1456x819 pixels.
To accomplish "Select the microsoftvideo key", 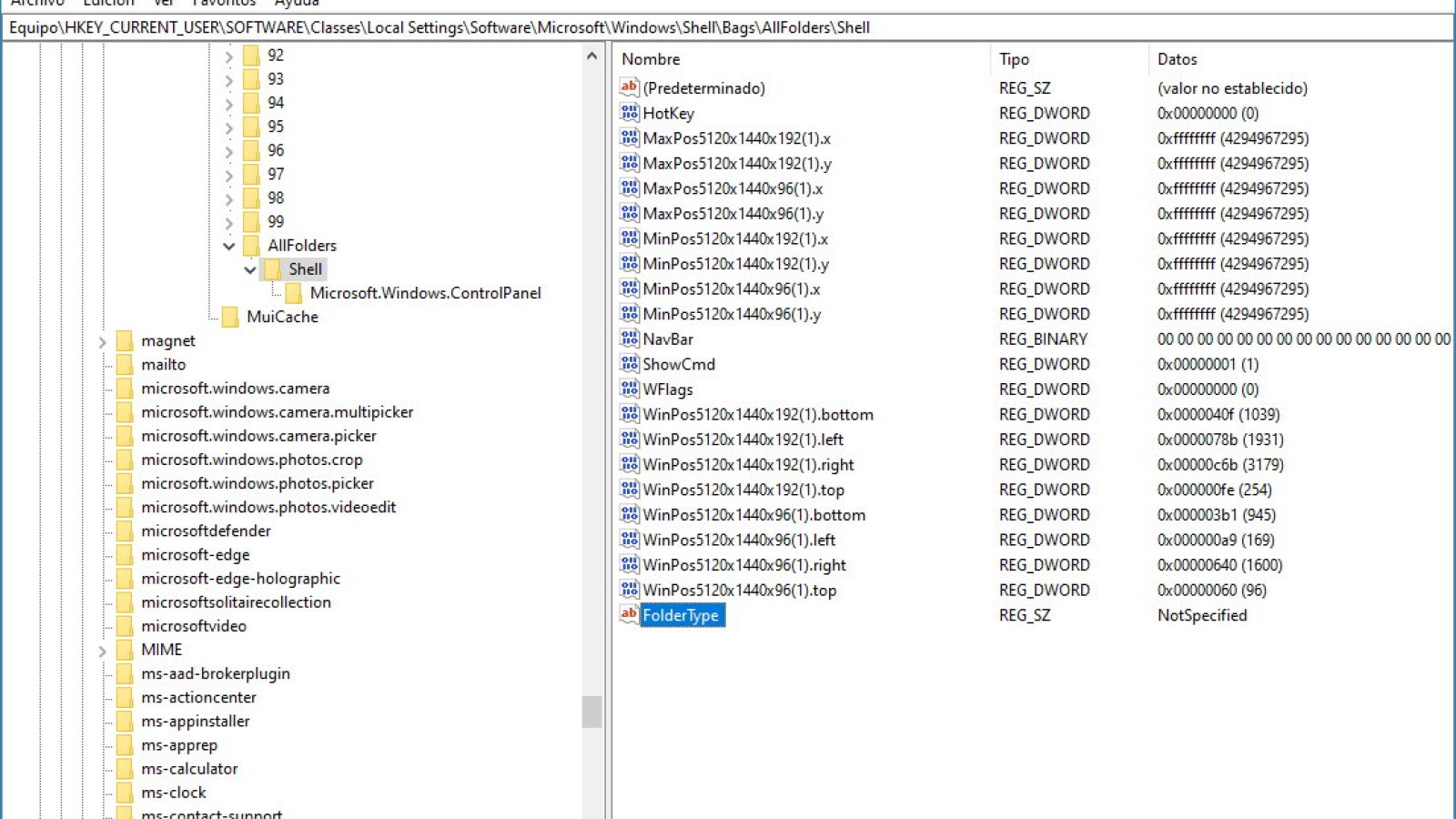I will click(x=194, y=625).
